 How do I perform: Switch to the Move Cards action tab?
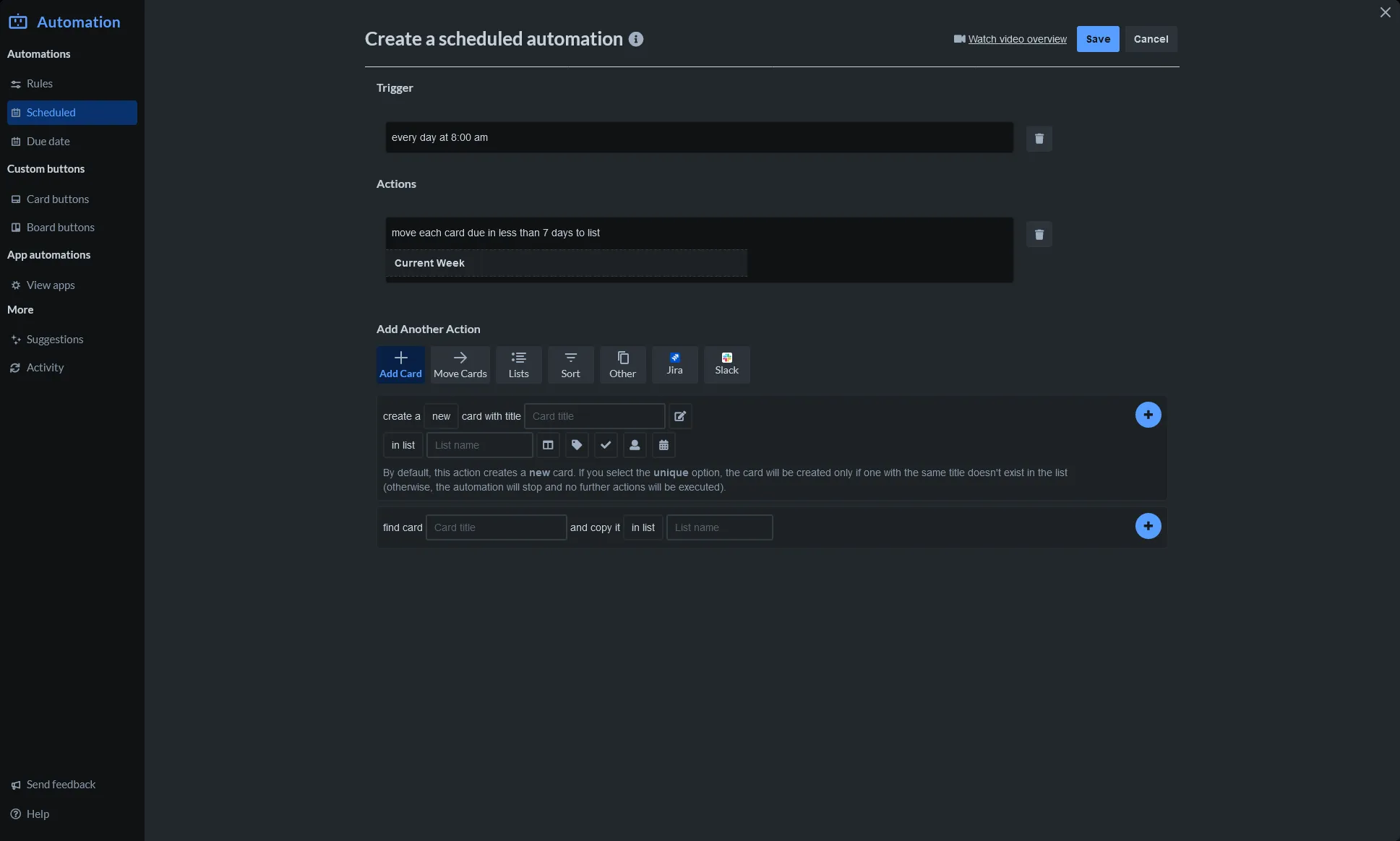(460, 364)
